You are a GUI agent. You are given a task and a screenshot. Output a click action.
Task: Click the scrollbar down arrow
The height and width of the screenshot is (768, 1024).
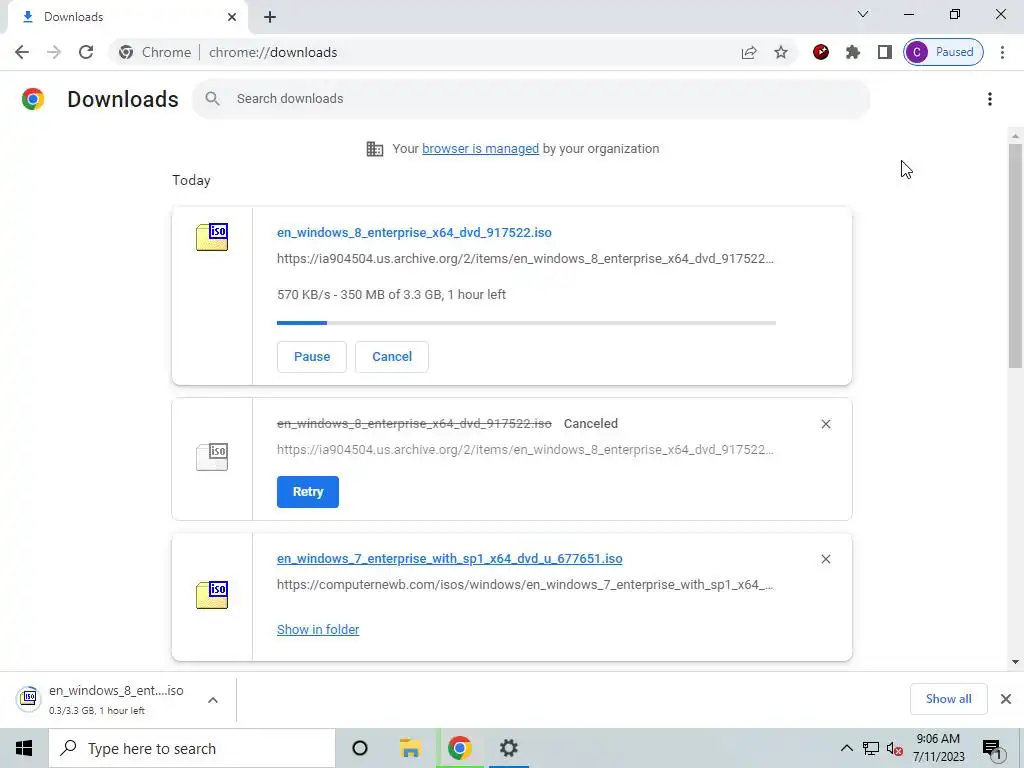point(1015,662)
